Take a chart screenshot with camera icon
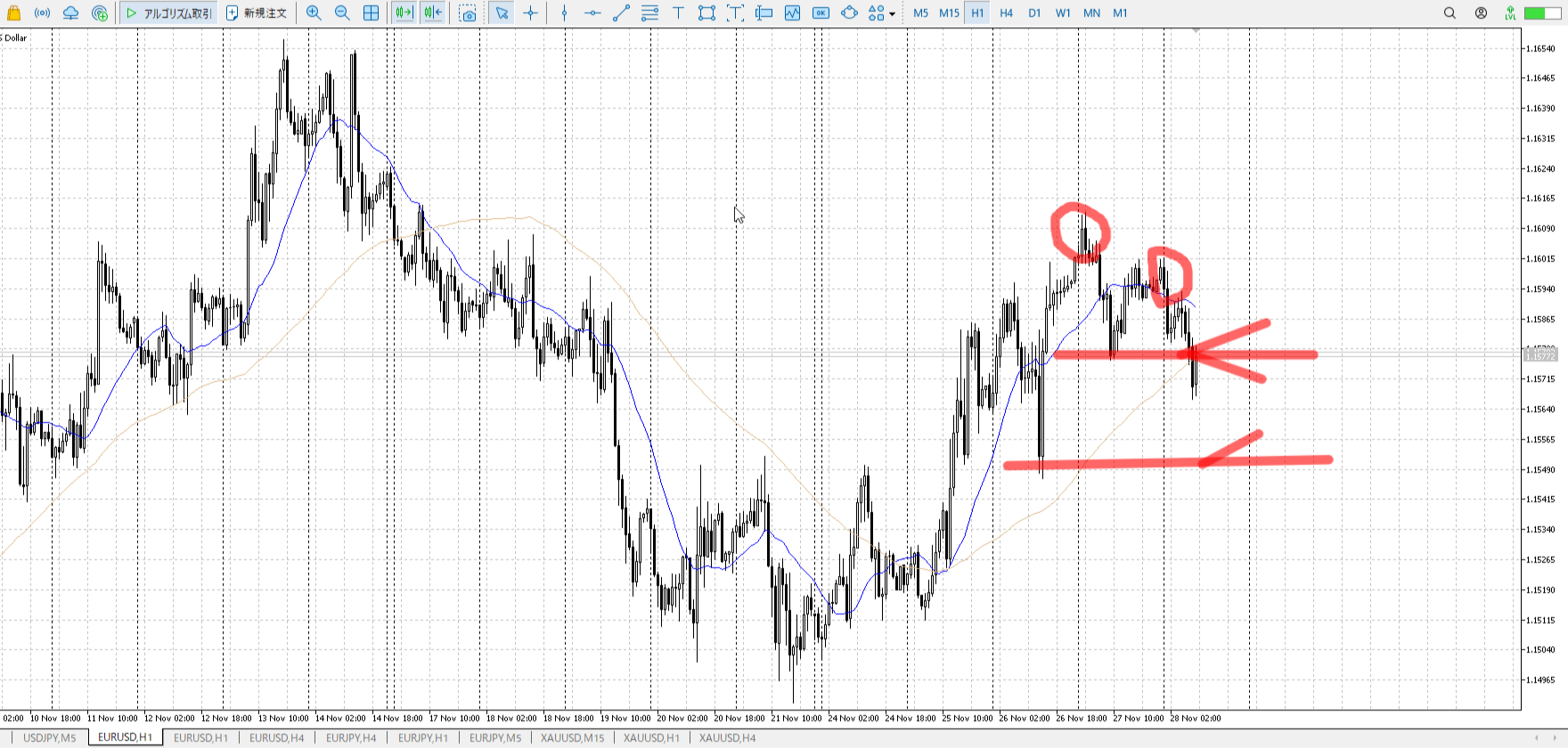1568x748 pixels. 468,13
